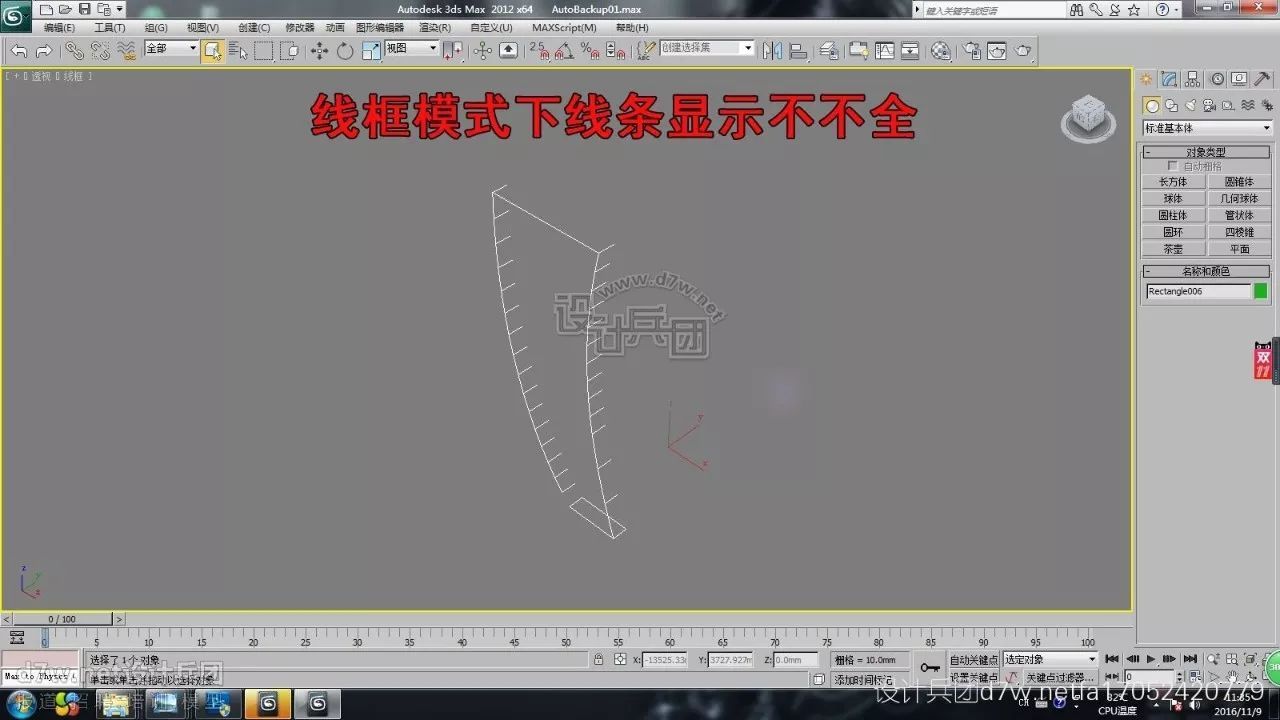
Task: Open the 标准基本体 primitives dropdown
Action: pos(1205,128)
